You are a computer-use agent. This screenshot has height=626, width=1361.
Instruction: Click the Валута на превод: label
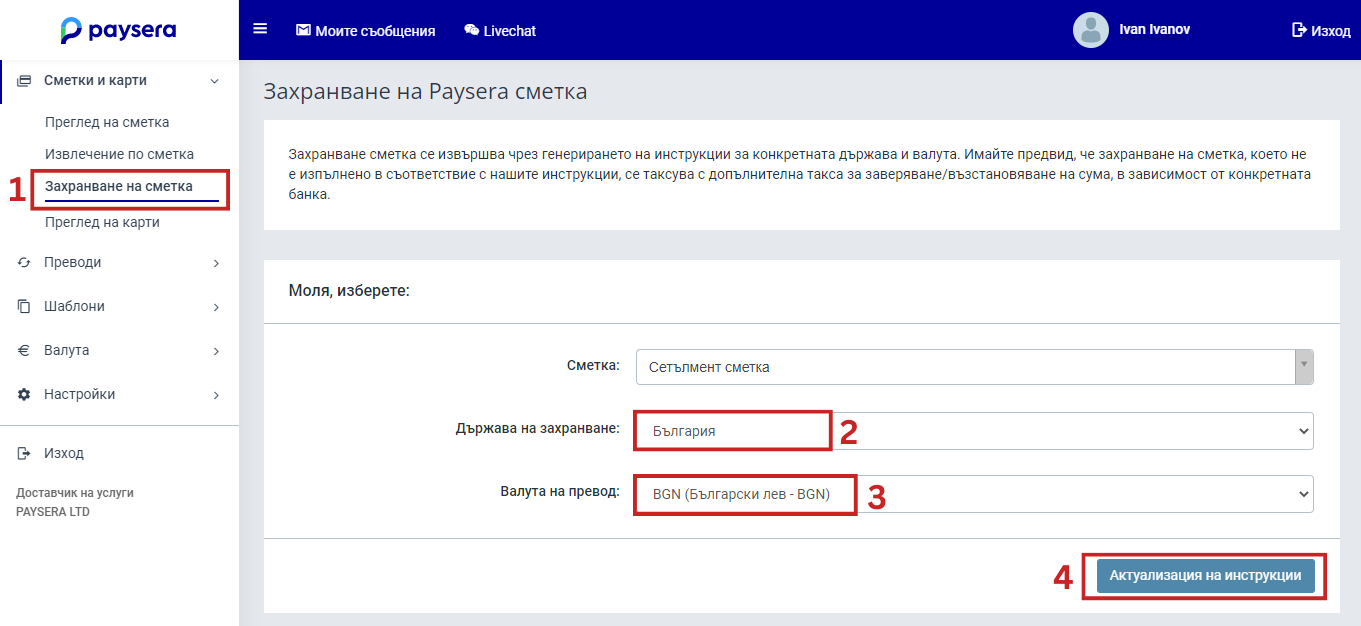point(560,491)
